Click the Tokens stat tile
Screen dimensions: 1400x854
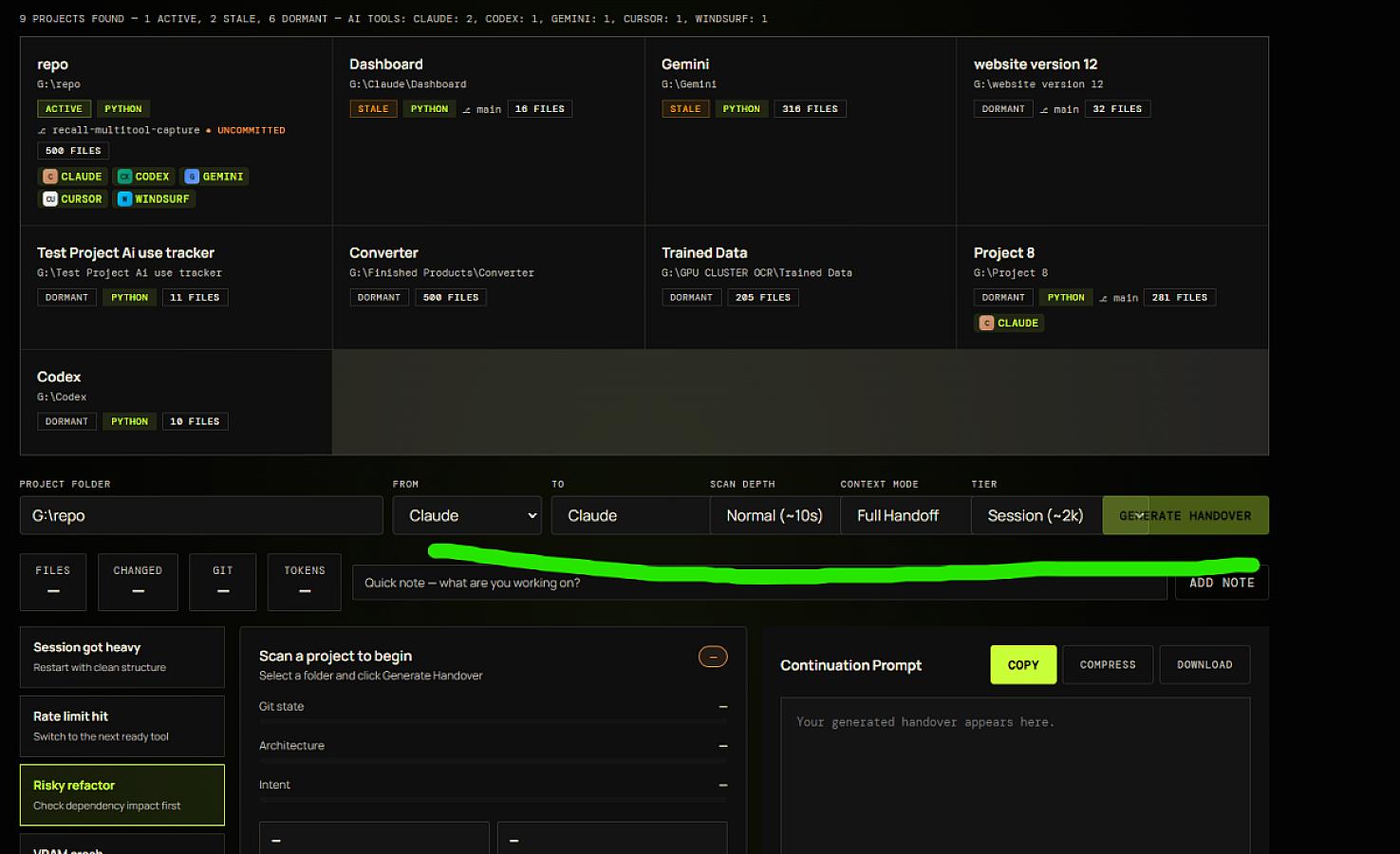305,582
